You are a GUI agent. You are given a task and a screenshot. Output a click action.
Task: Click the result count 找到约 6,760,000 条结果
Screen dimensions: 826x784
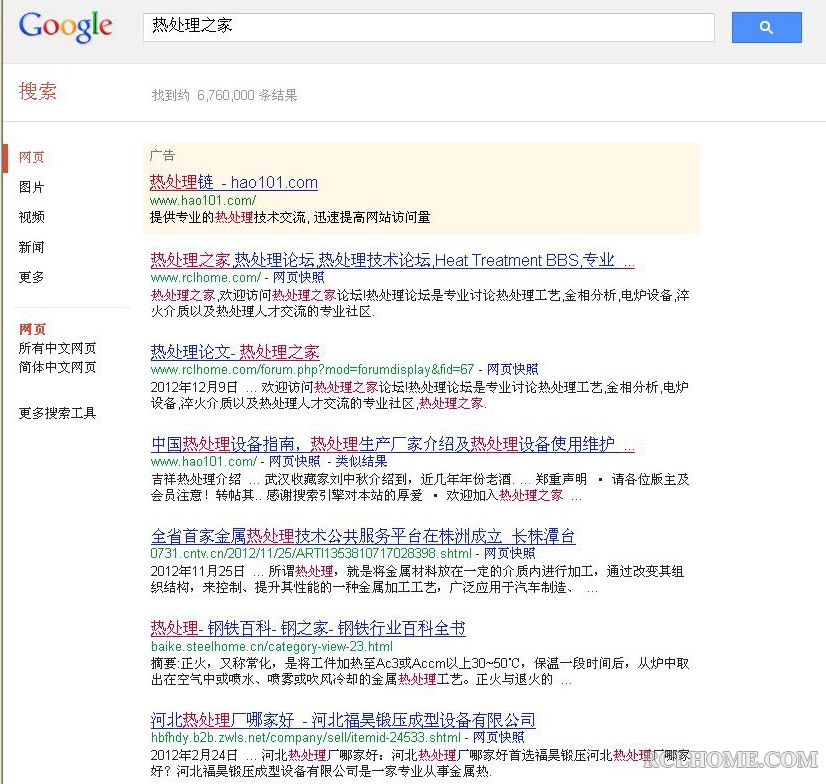point(224,95)
